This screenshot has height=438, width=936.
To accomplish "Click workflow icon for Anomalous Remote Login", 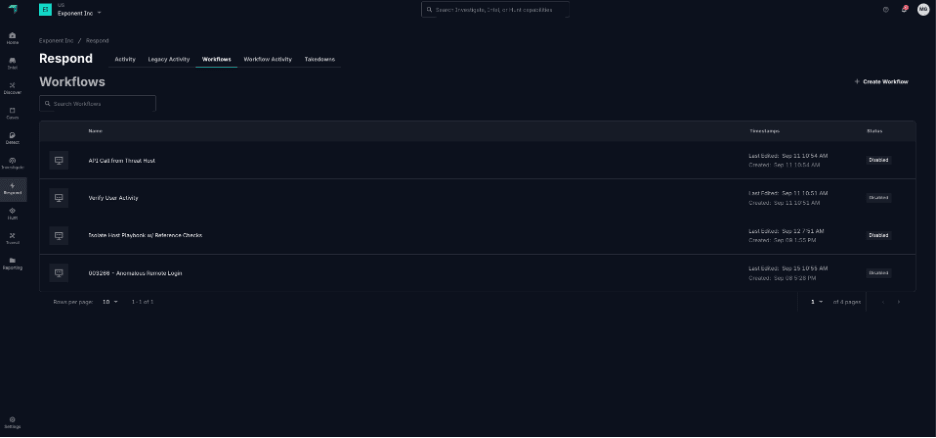I will (58, 273).
